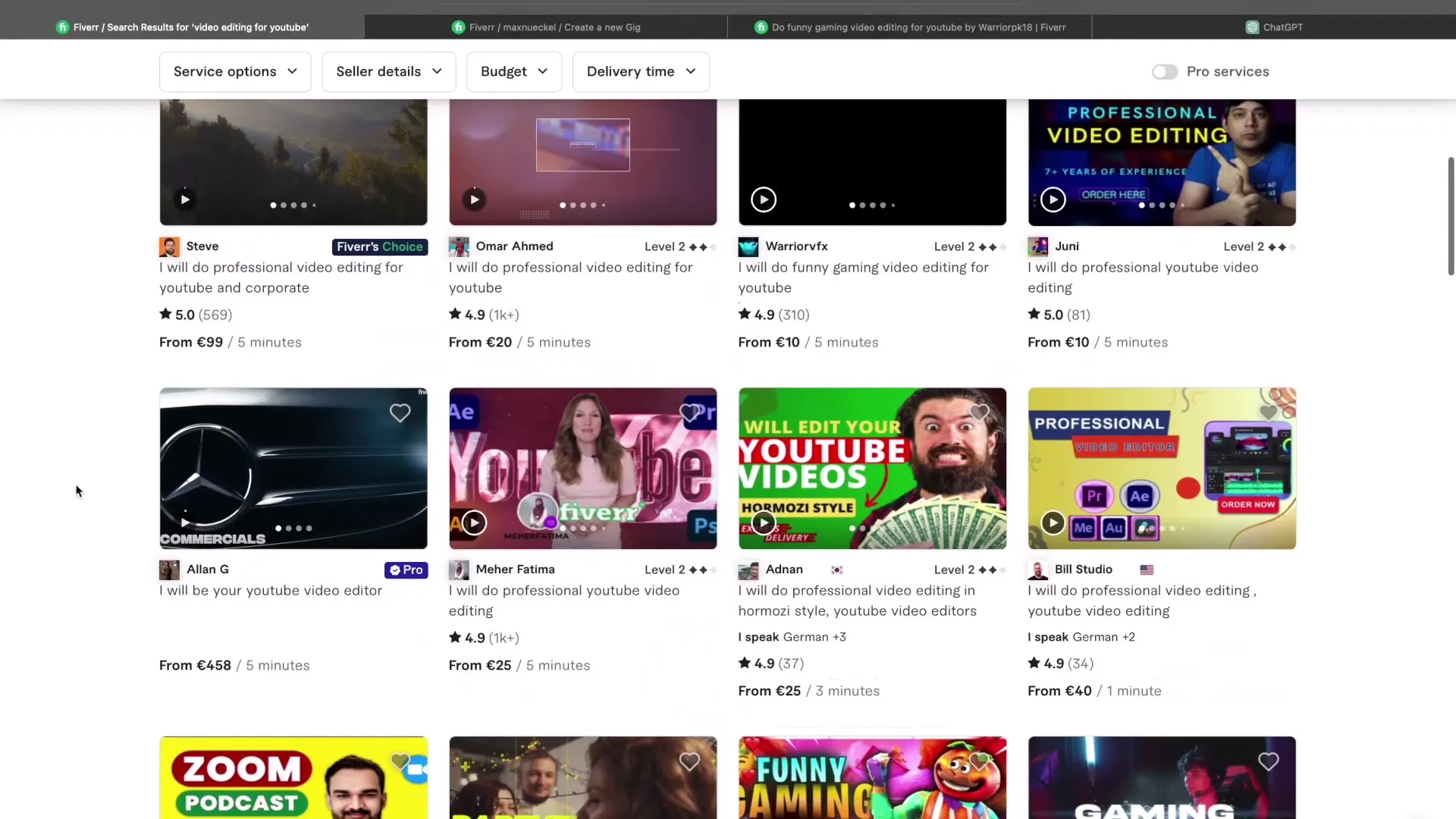Click the Fiverr's Choice badge on Steve
The image size is (1456, 819).
[x=380, y=246]
